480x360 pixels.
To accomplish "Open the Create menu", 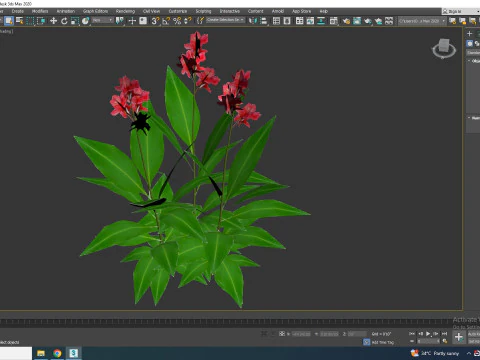I will coord(18,11).
